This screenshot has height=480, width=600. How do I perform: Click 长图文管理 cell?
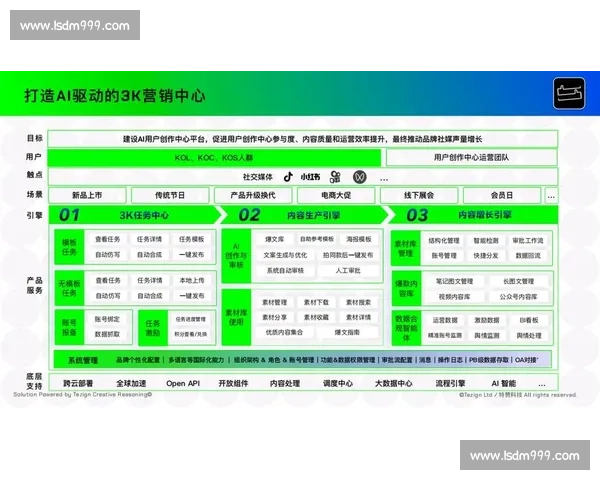(518, 281)
